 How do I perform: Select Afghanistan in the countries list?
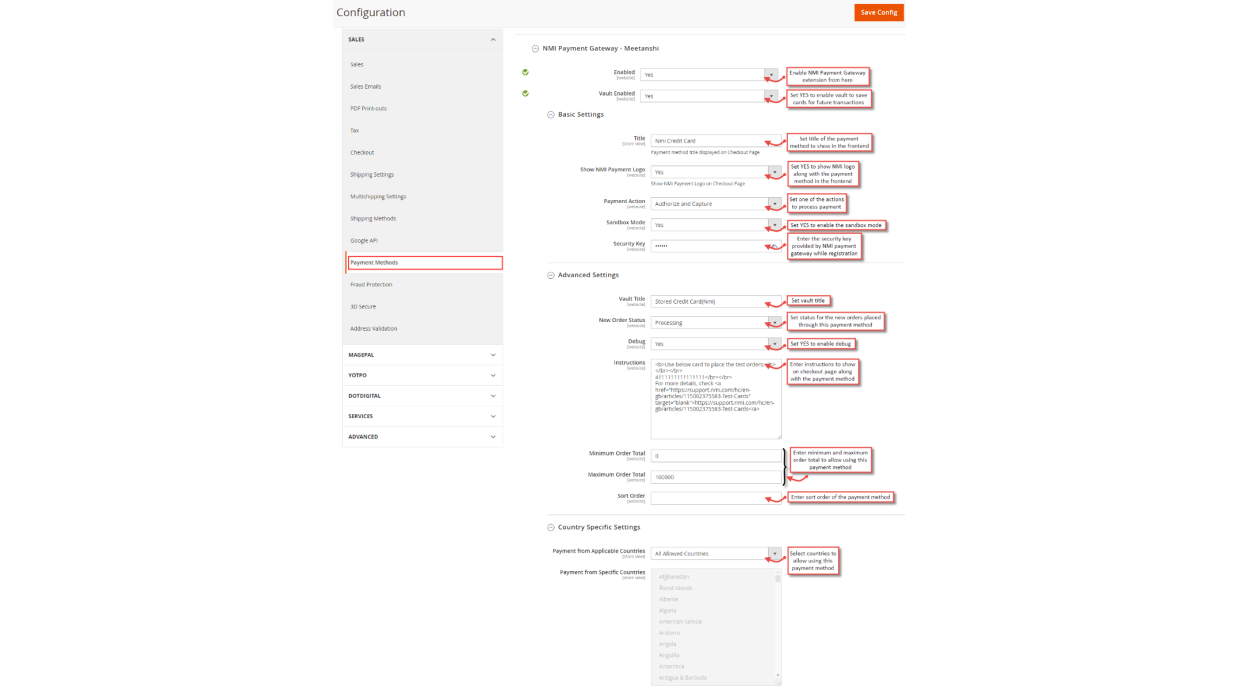(x=674, y=577)
